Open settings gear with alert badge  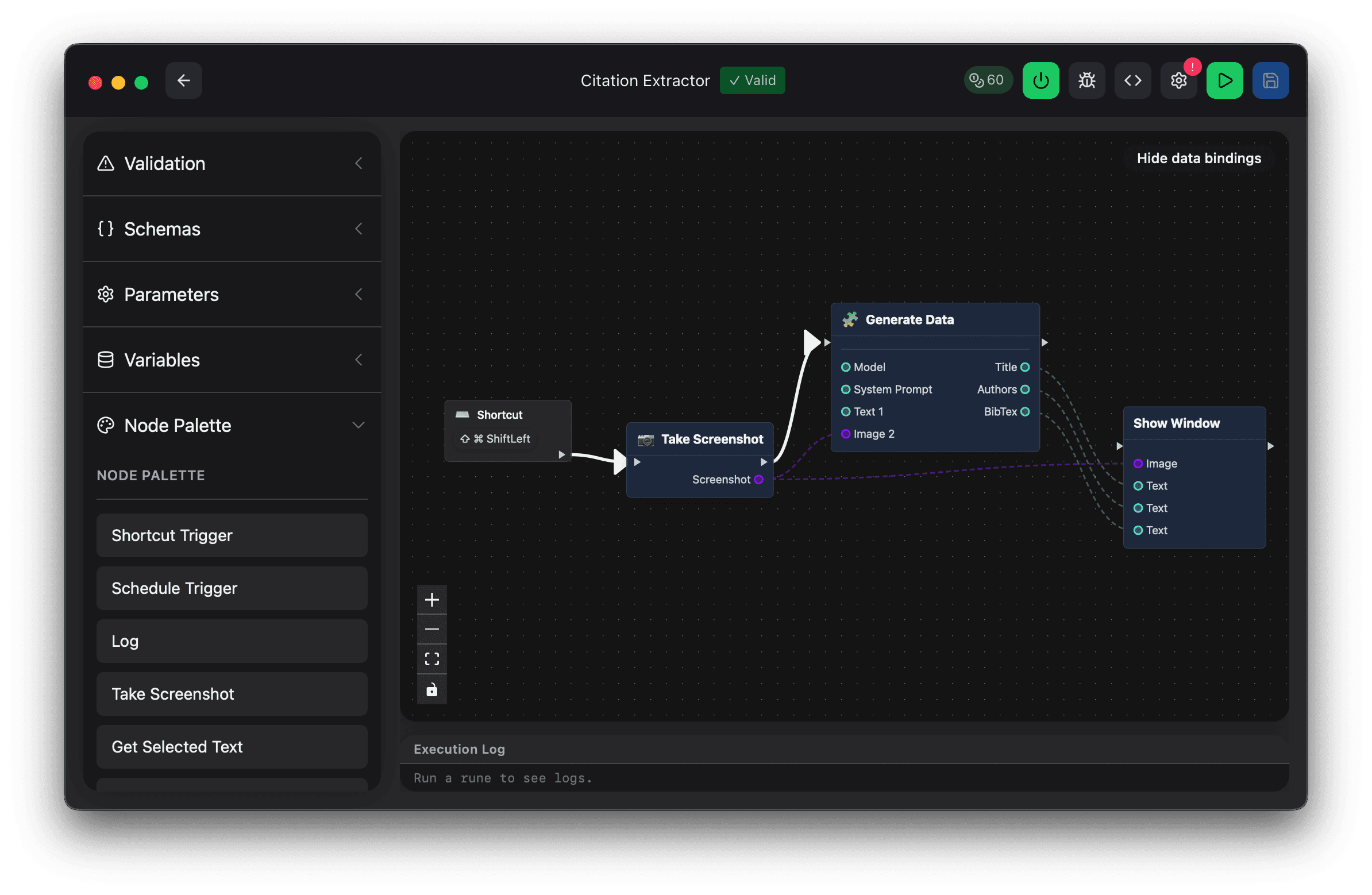tap(1178, 80)
